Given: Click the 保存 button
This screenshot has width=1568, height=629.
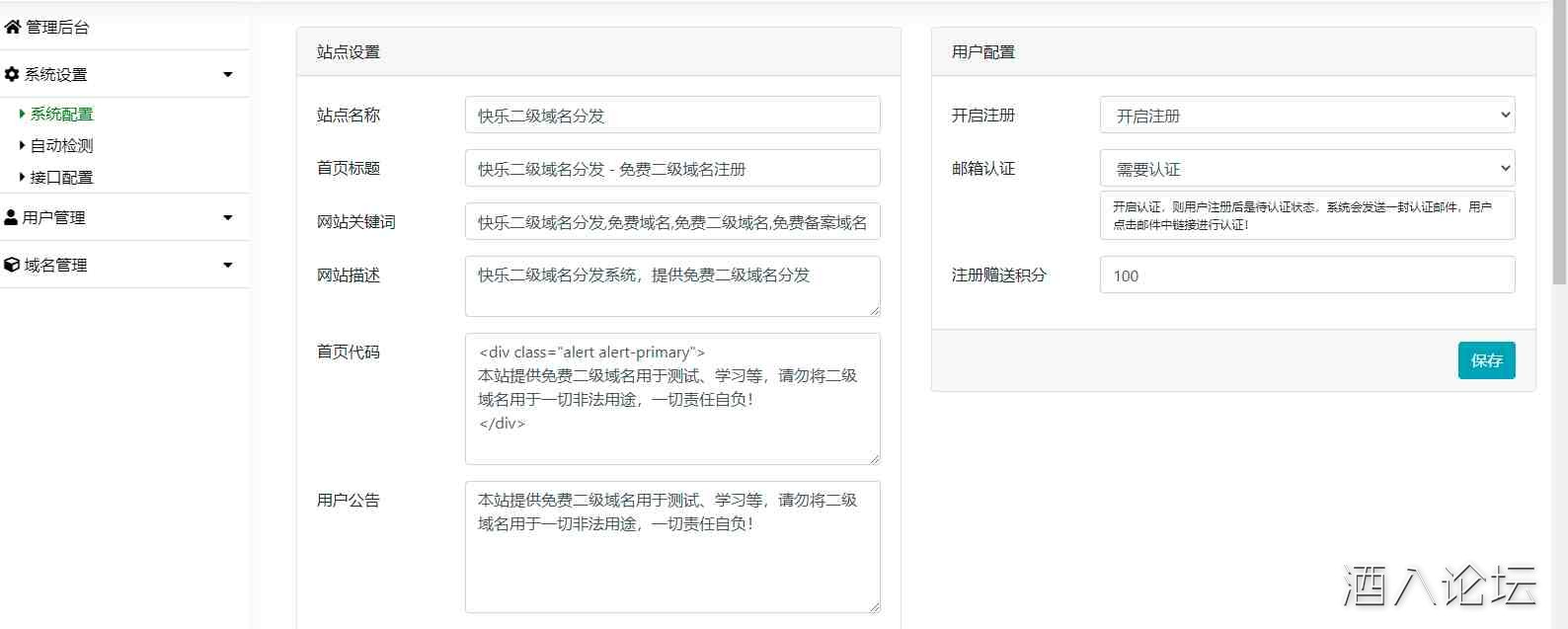Looking at the screenshot, I should 1486,360.
